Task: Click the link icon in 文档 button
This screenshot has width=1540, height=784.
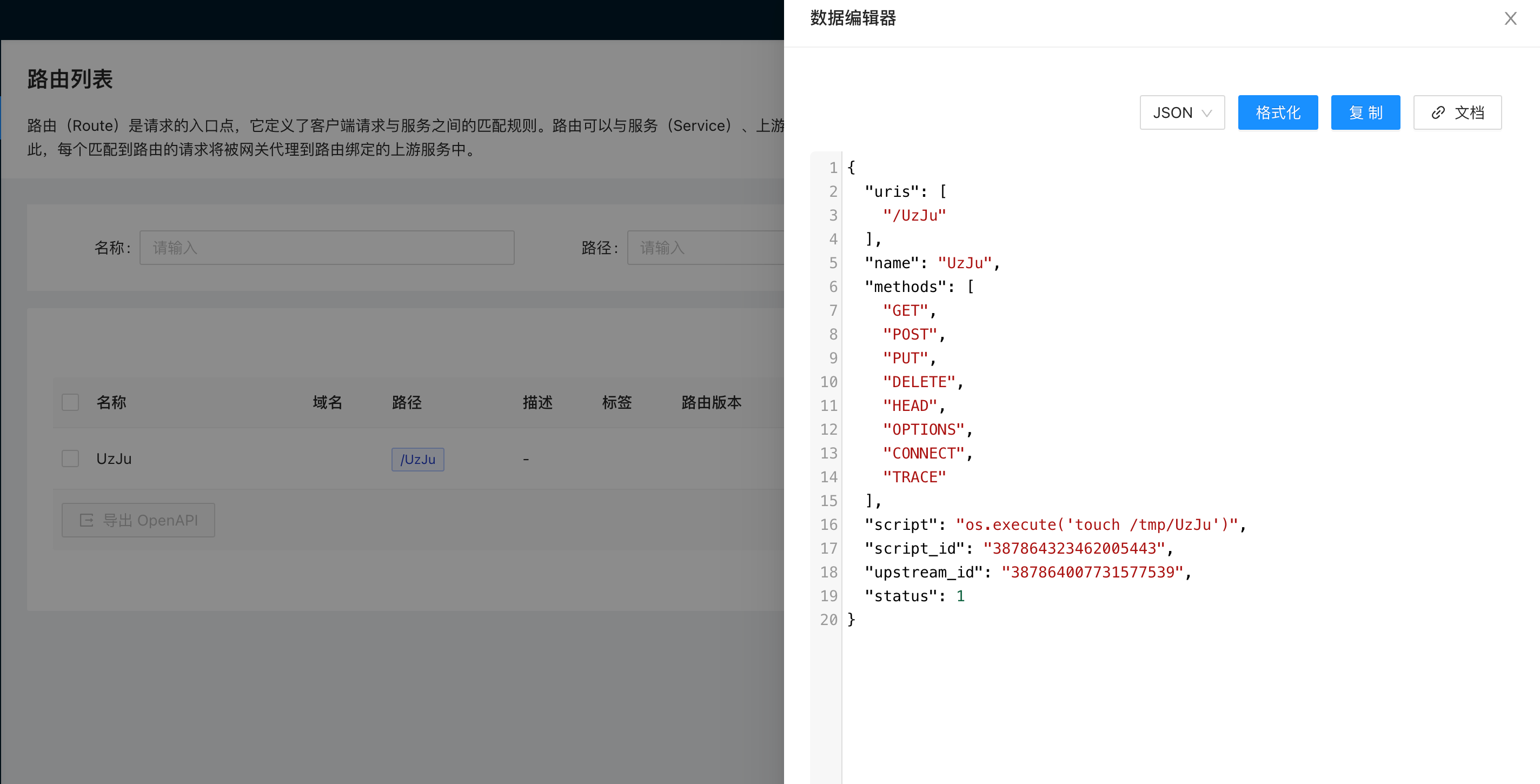Action: [x=1438, y=112]
